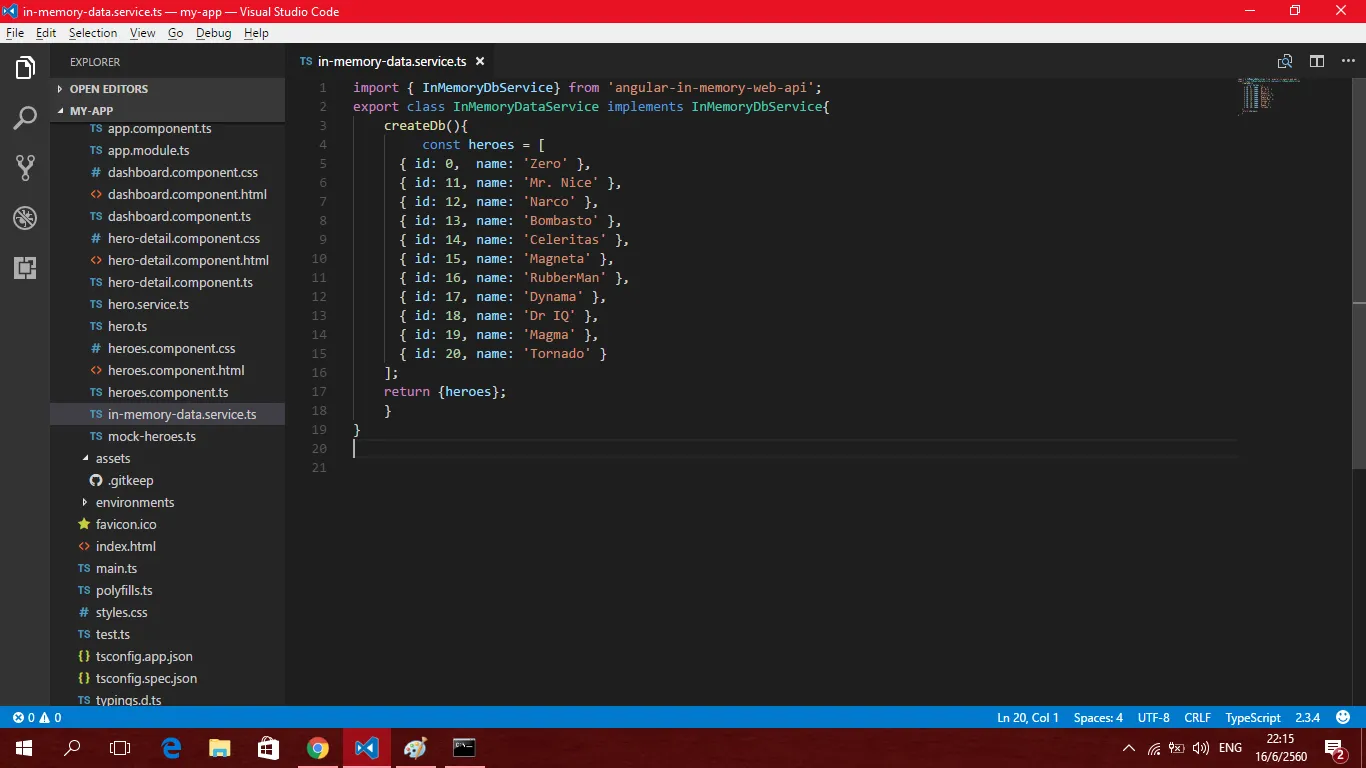Open favicon.ico in the explorer
The height and width of the screenshot is (768, 1366).
pos(126,524)
